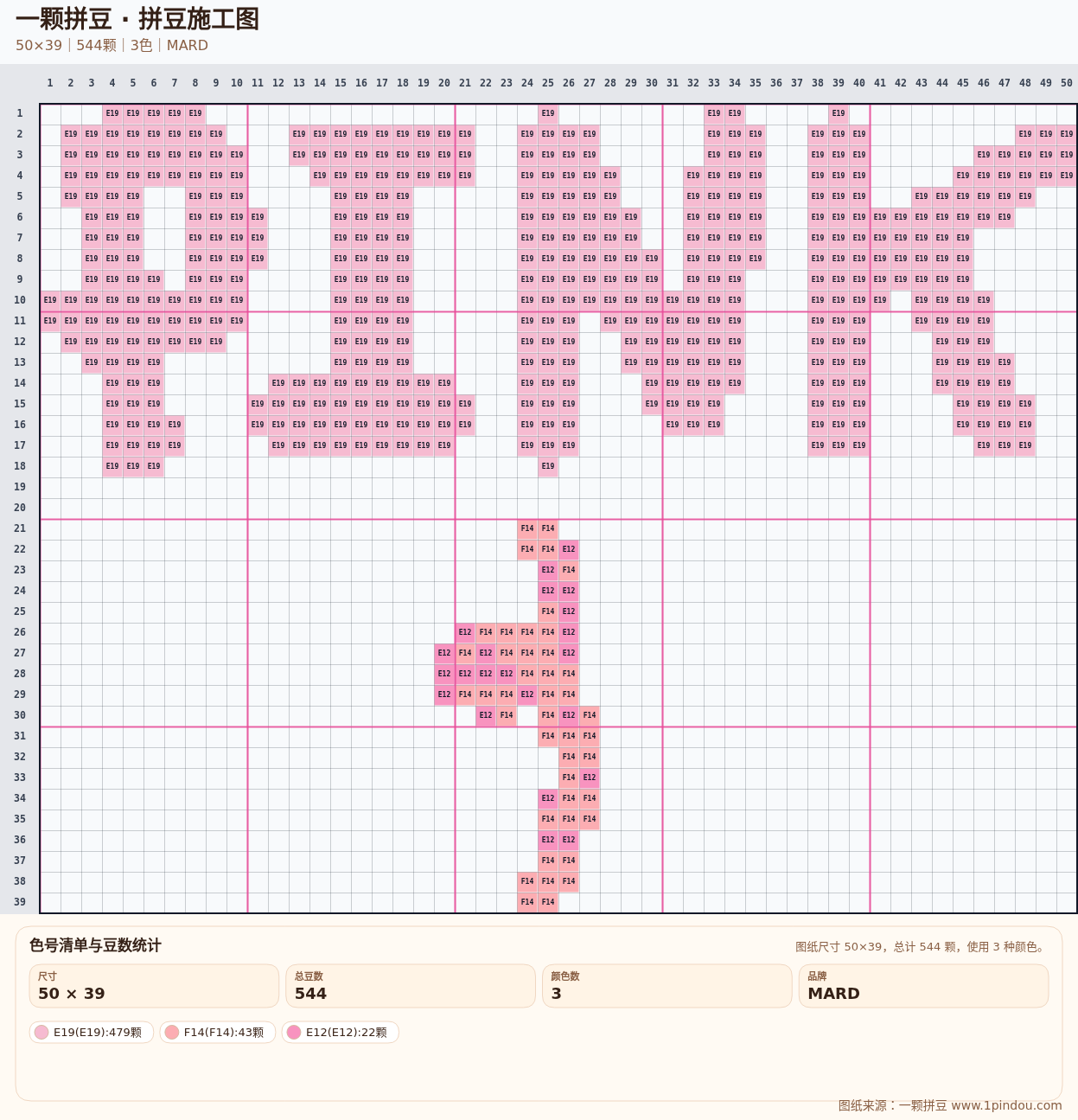The width and height of the screenshot is (1078, 1120).
Task: Click column header number 50
Action: pos(1067,83)
